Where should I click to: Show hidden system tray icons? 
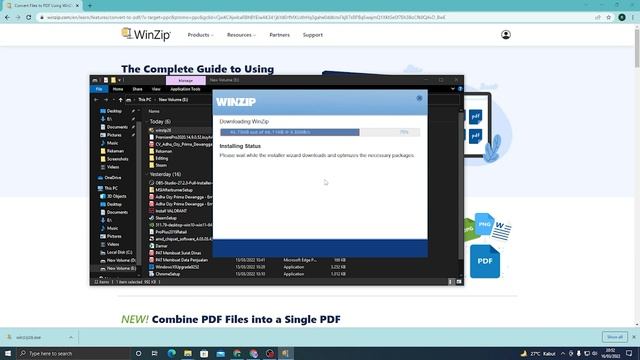click(x=563, y=353)
